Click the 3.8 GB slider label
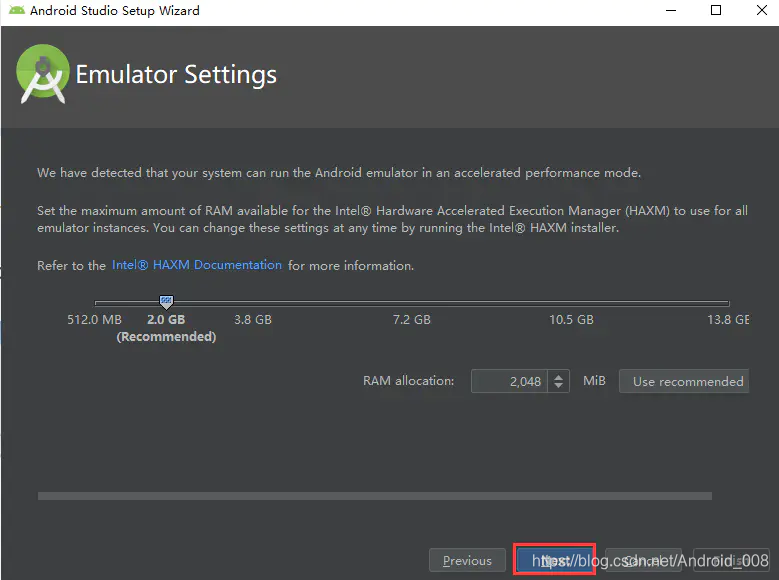Screen dimensions: 779x580 253,320
